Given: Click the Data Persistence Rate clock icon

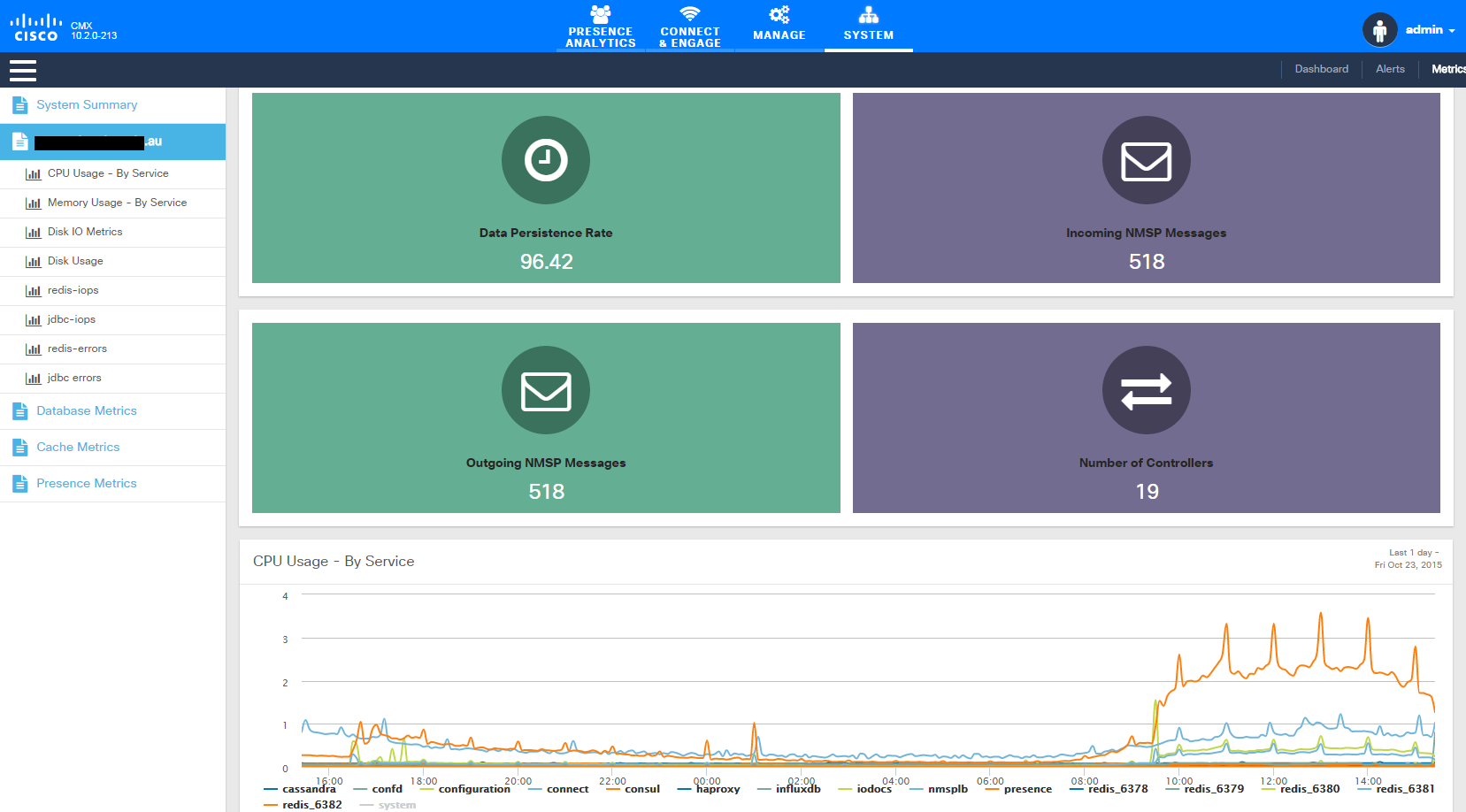Looking at the screenshot, I should pyautogui.click(x=546, y=160).
